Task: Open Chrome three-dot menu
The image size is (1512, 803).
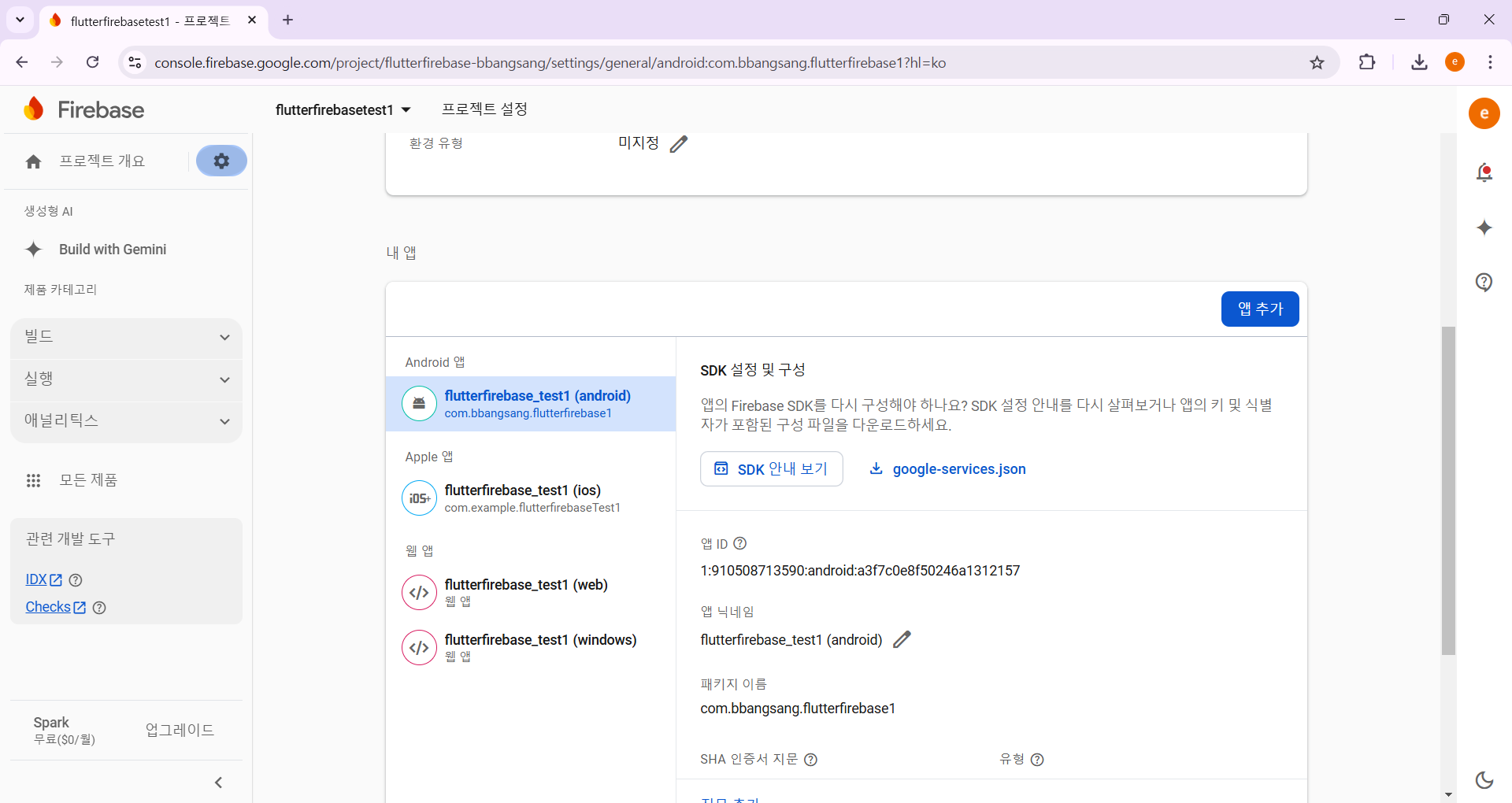Action: pyautogui.click(x=1490, y=62)
